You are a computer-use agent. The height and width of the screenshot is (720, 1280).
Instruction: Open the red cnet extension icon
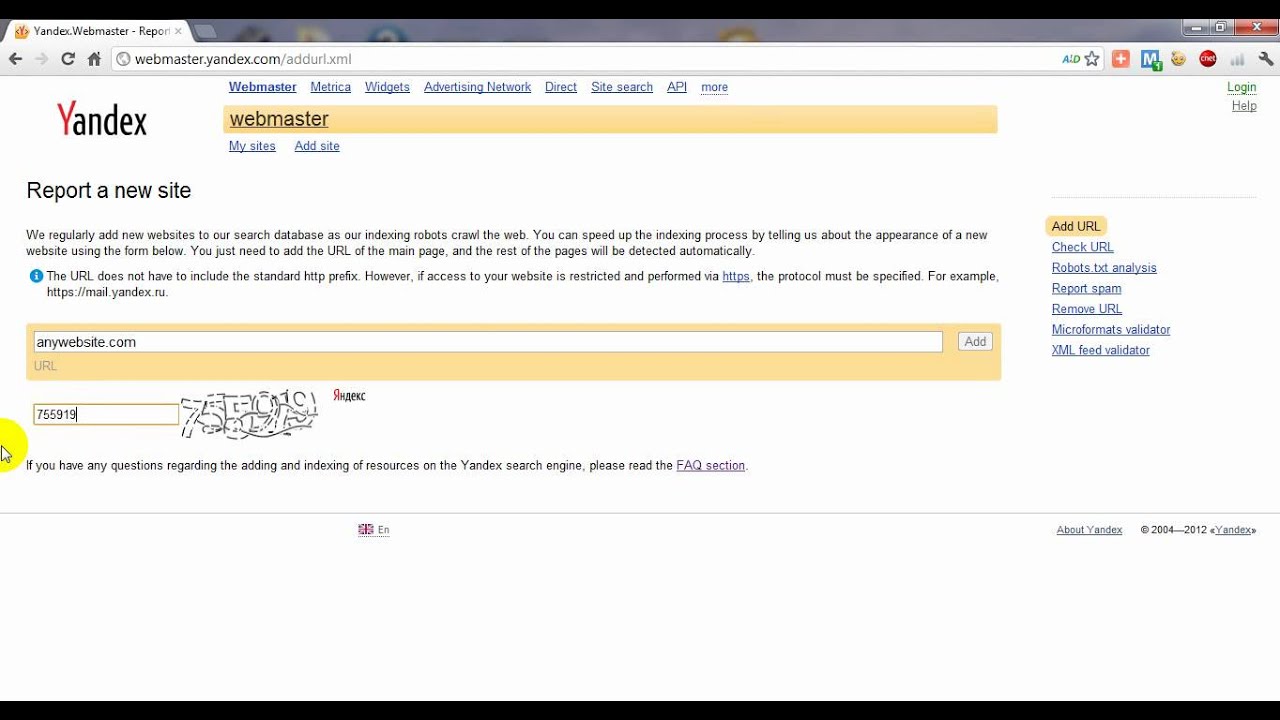point(1208,59)
